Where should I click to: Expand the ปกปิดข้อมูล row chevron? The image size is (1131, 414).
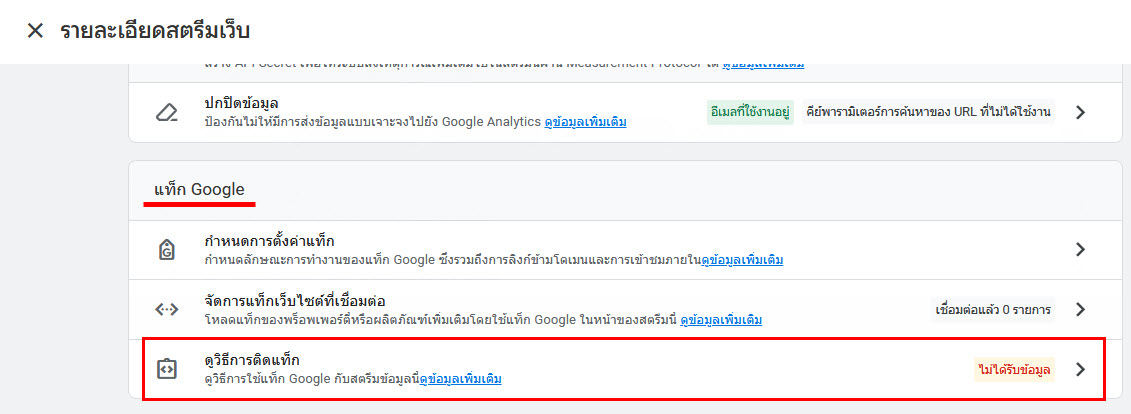[1080, 113]
